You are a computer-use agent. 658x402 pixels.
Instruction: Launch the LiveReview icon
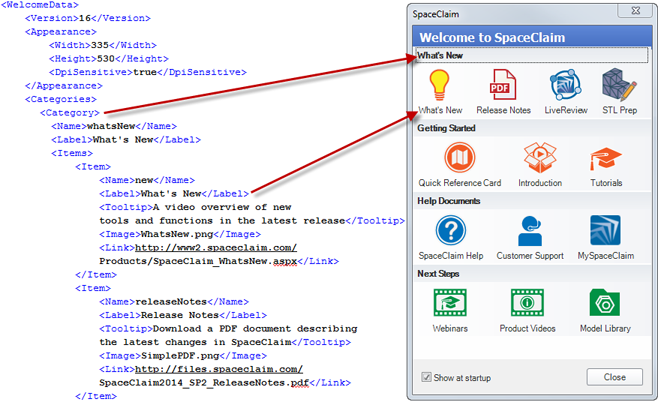[565, 84]
